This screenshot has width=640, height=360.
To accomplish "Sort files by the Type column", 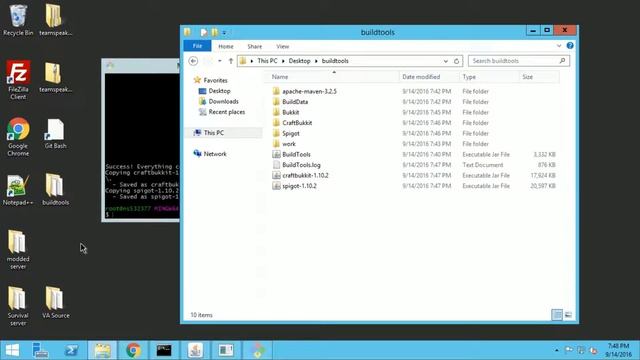I will pos(489,77).
